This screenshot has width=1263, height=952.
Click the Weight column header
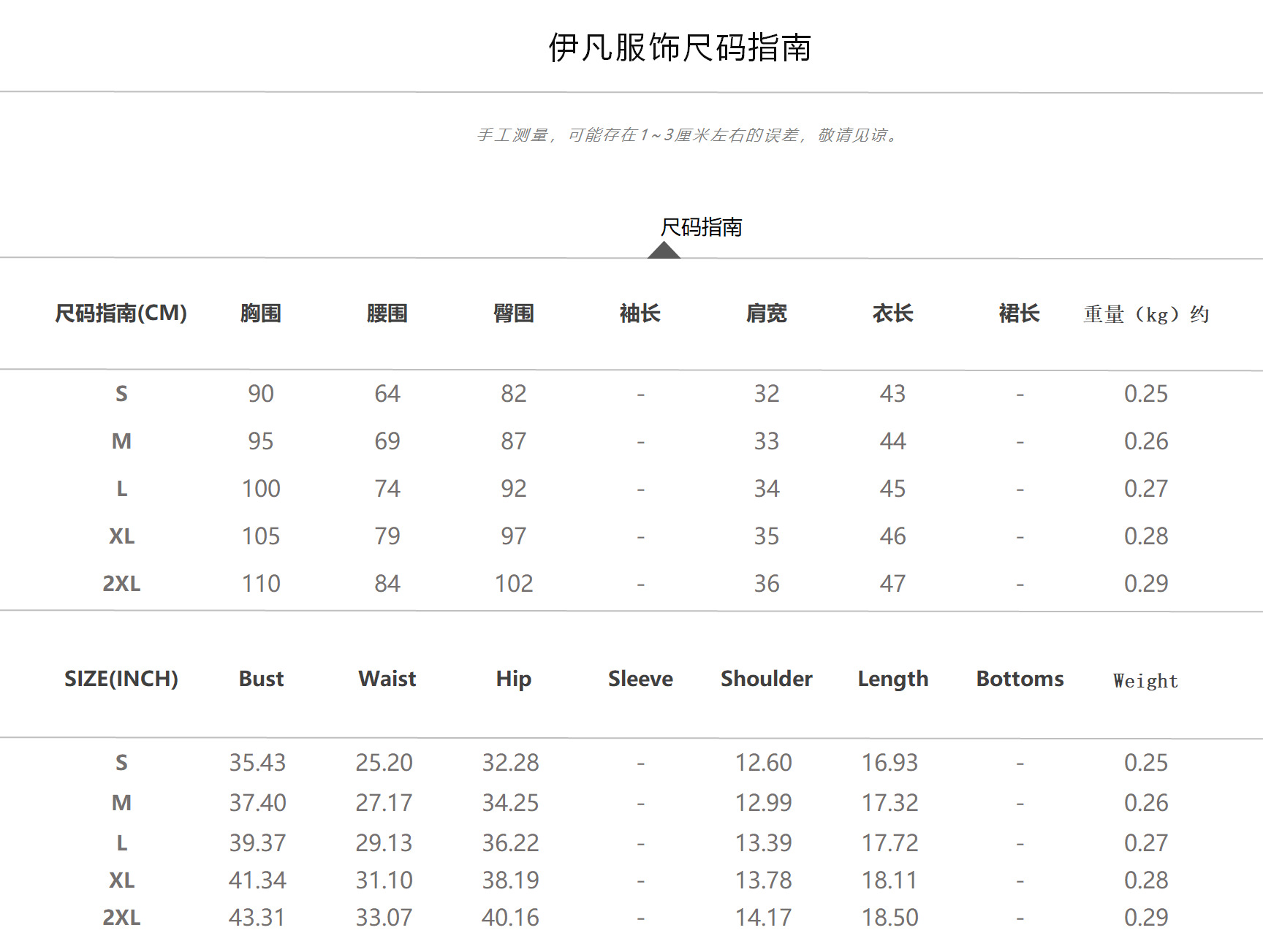coord(1146,681)
